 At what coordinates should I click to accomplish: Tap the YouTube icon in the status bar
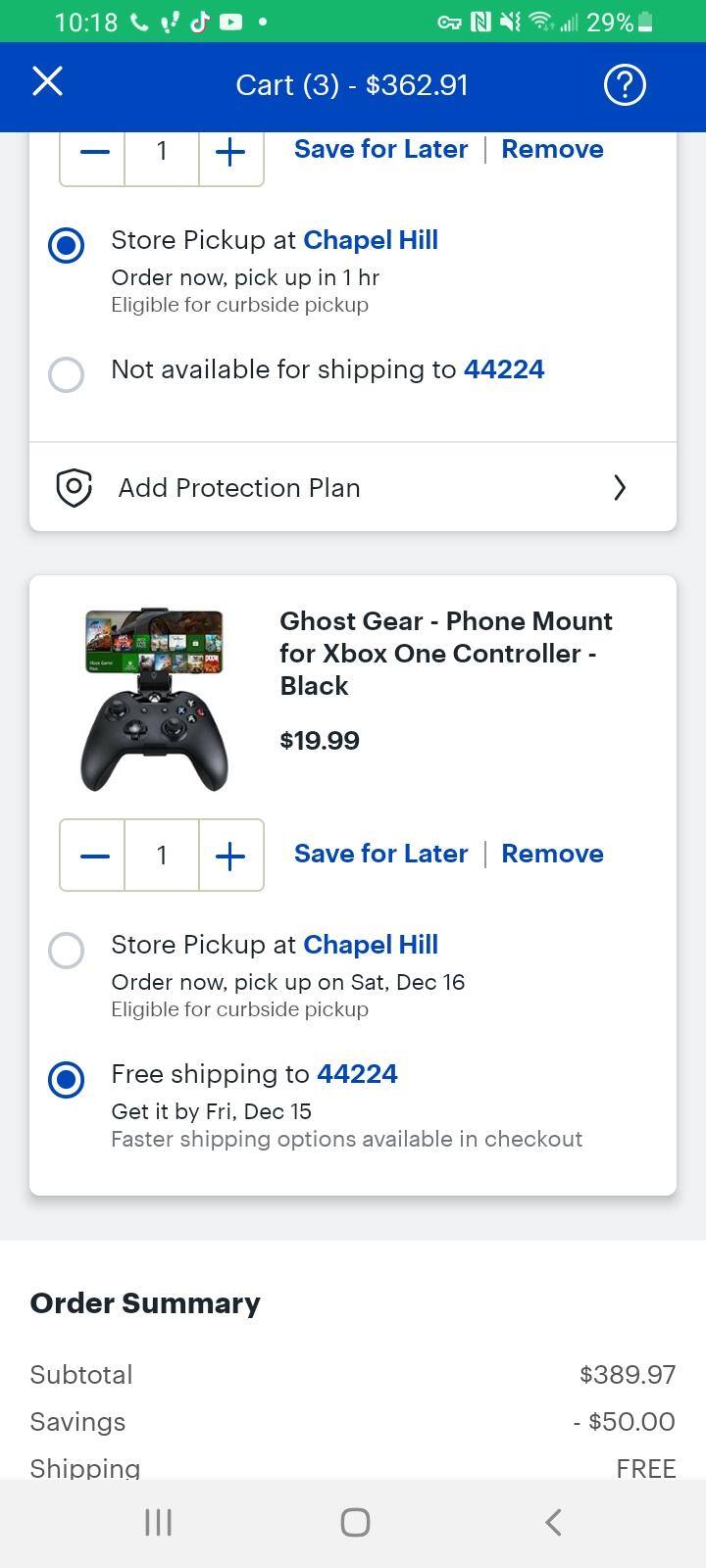tap(231, 22)
